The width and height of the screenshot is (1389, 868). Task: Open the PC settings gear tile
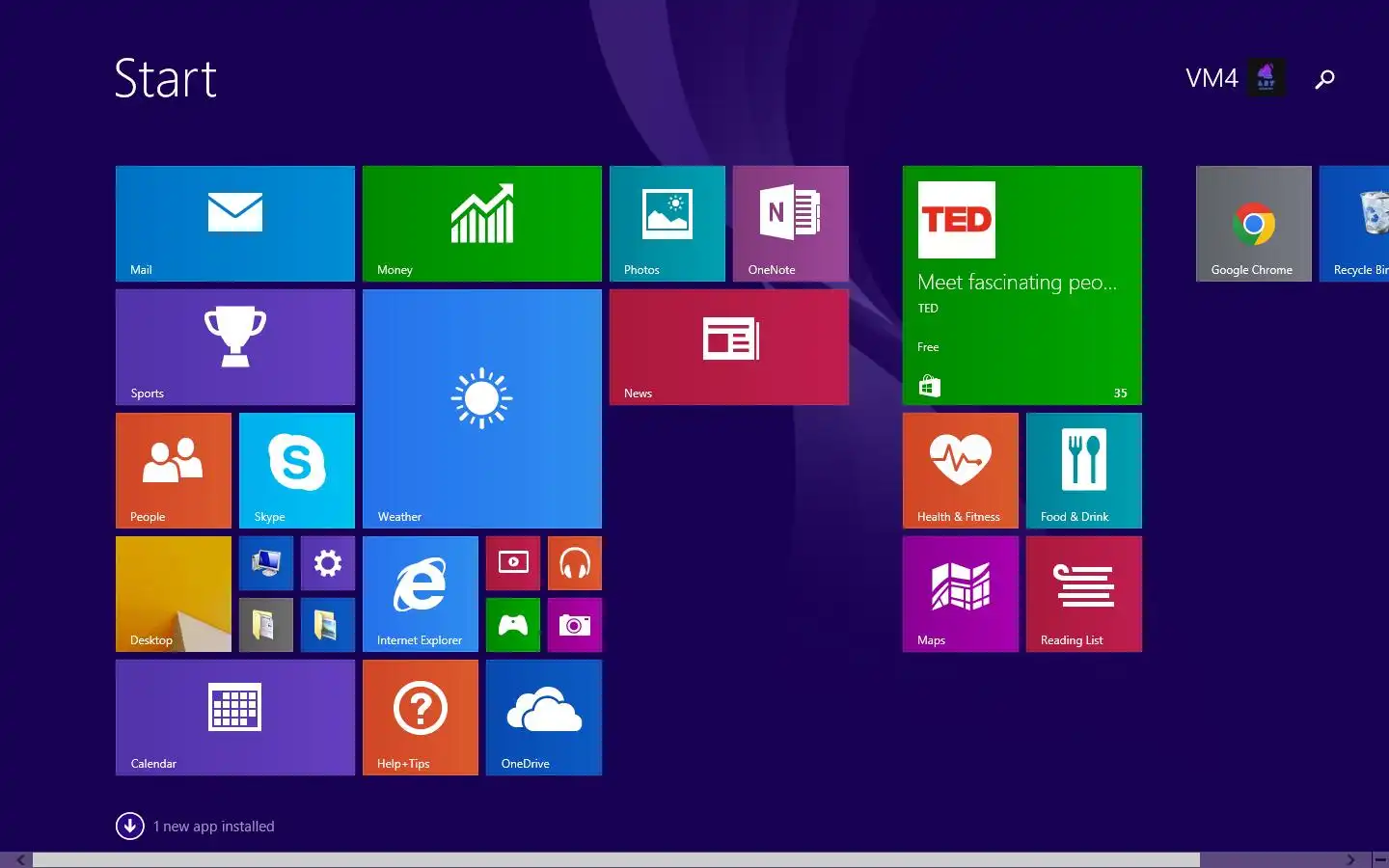click(x=328, y=563)
